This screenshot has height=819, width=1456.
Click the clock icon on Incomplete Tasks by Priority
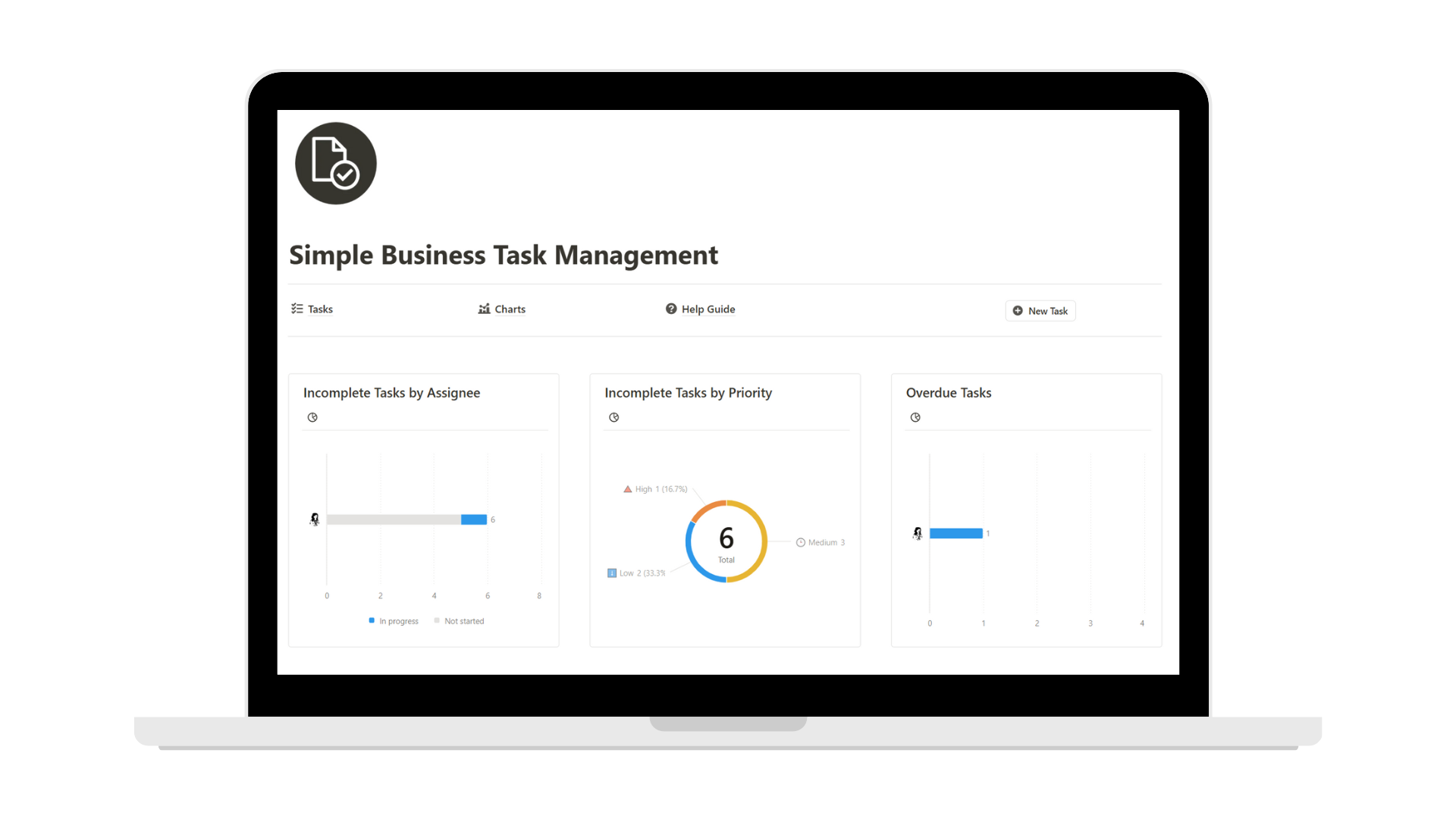614,417
